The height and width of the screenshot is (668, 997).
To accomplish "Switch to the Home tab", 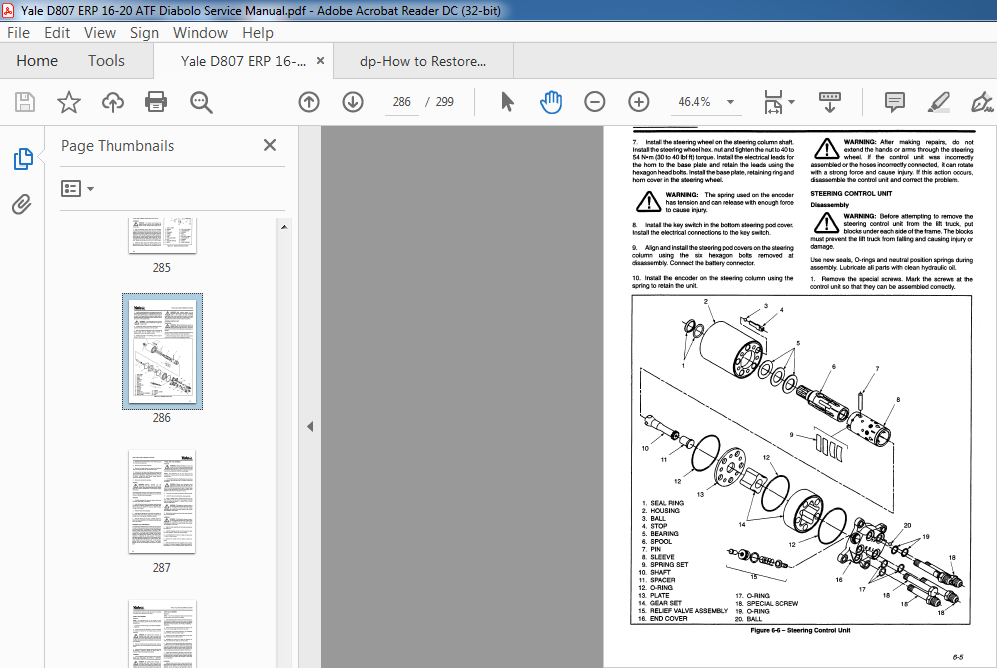I will (37, 61).
